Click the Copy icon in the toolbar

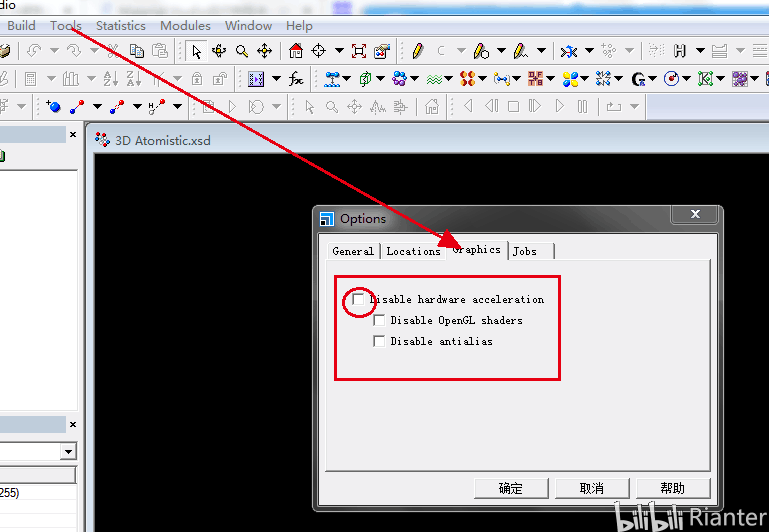pos(137,51)
